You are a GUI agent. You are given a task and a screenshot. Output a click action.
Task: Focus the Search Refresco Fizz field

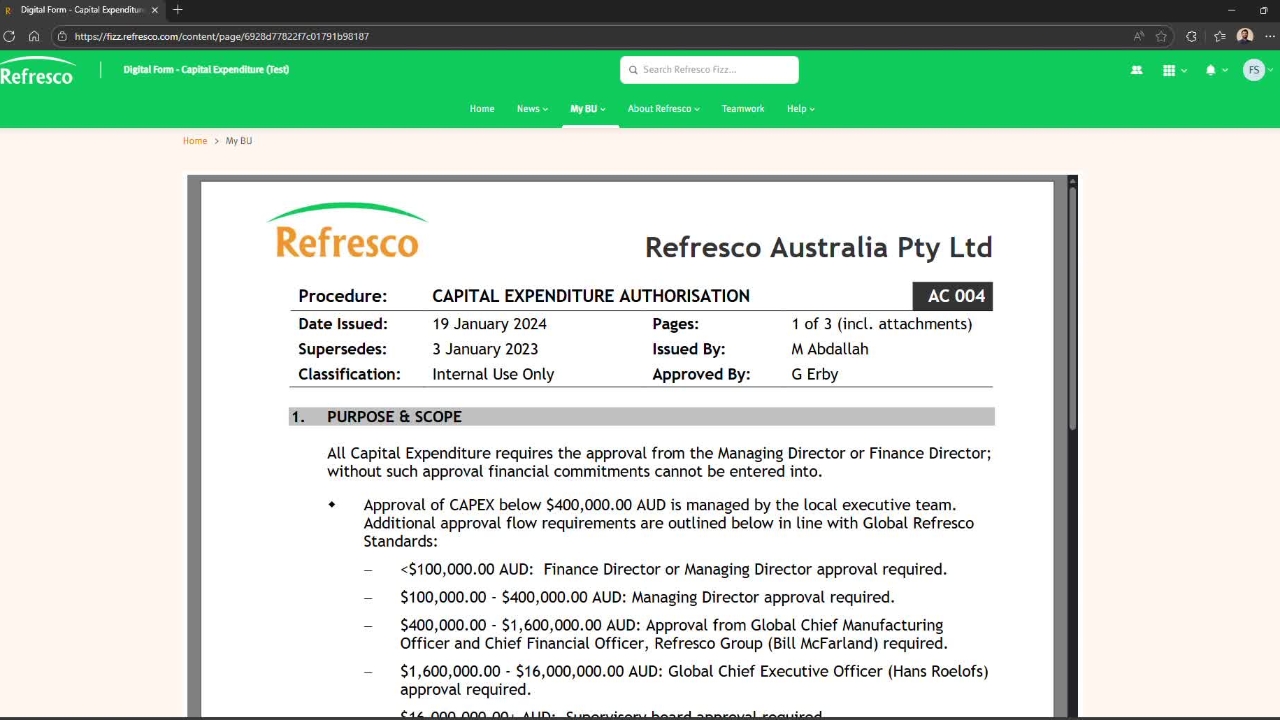point(709,70)
